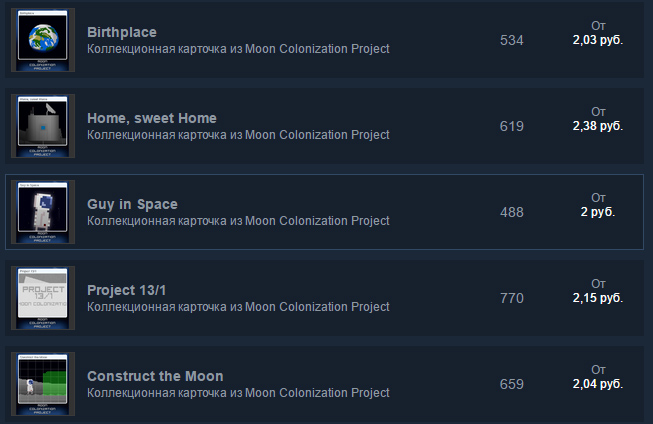This screenshot has height=424, width=653.
Task: Select the Guy in Space astronaut thumbnail
Action: tap(42, 212)
